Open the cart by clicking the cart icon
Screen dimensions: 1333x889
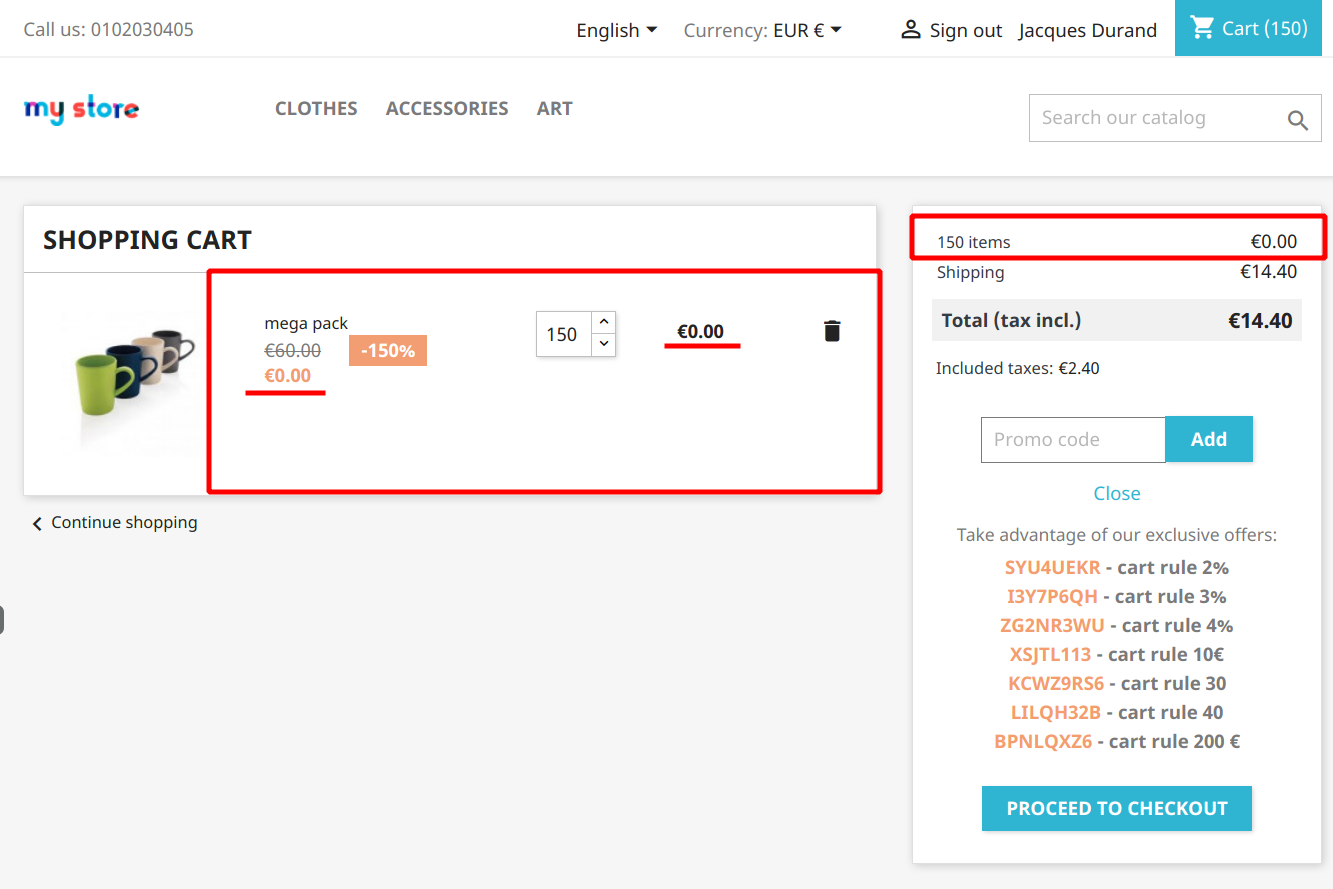point(1203,28)
